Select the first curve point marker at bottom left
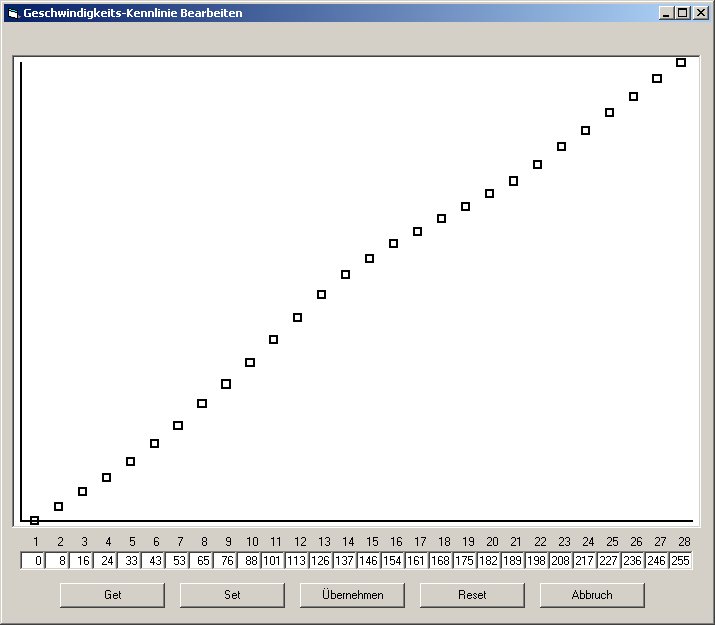Viewport: 715px width, 625px height. pyautogui.click(x=35, y=520)
